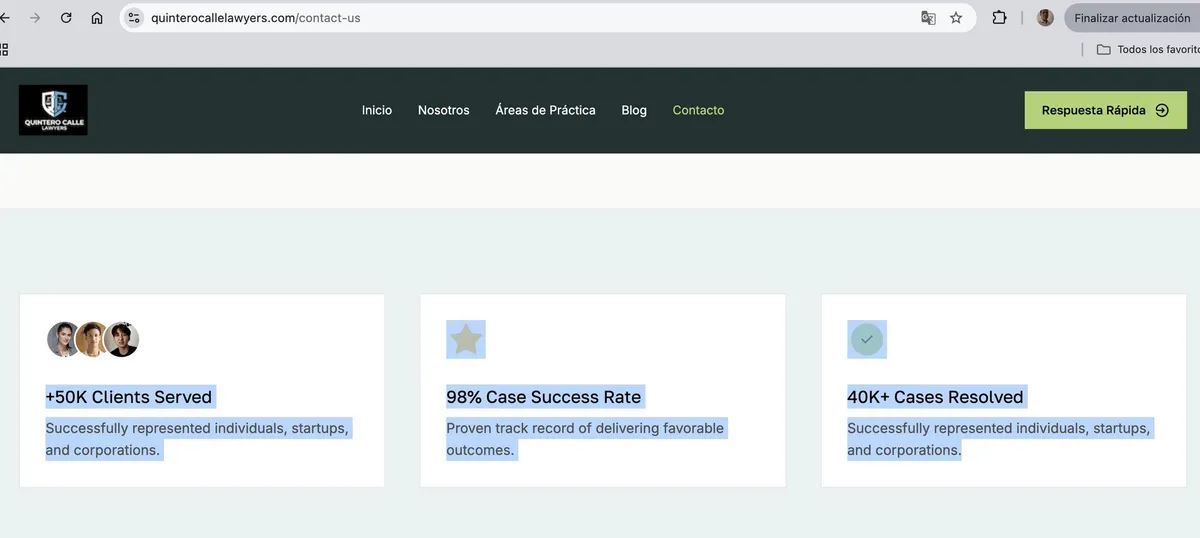Open Áreas de Práctica menu
This screenshot has width=1200, height=538.
[x=545, y=110]
